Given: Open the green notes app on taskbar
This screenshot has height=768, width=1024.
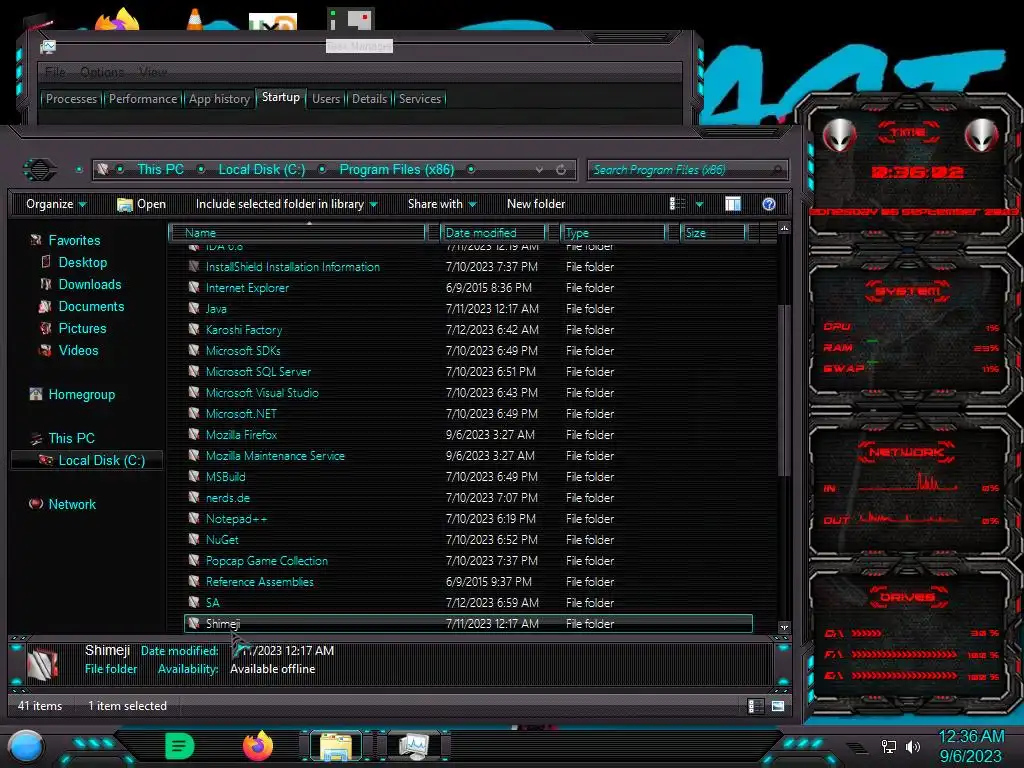Looking at the screenshot, I should 180,746.
